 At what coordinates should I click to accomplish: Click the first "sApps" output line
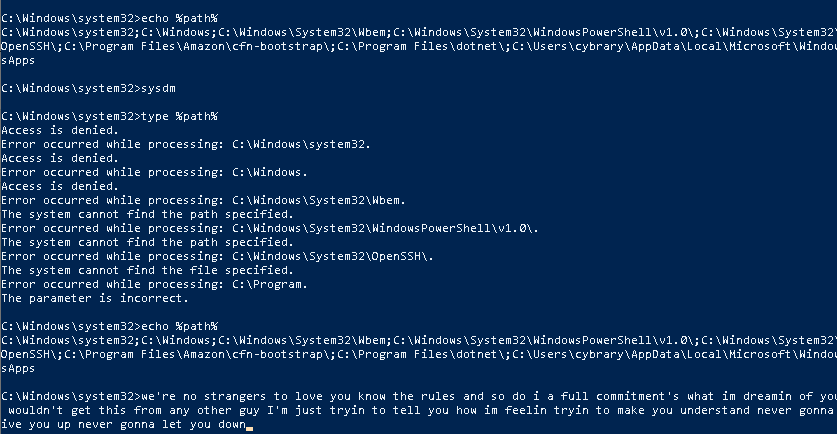coord(18,61)
